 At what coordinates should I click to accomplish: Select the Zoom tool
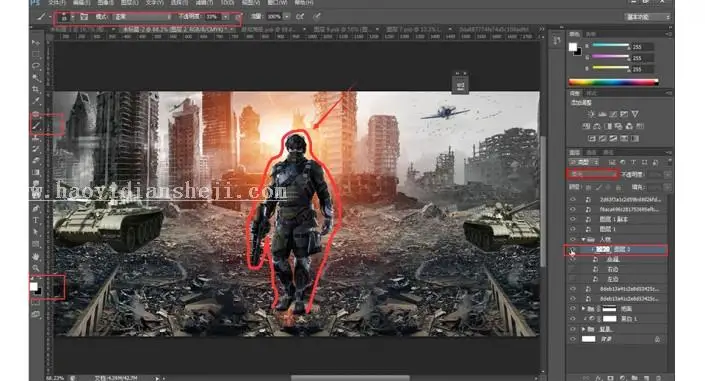coord(36,269)
